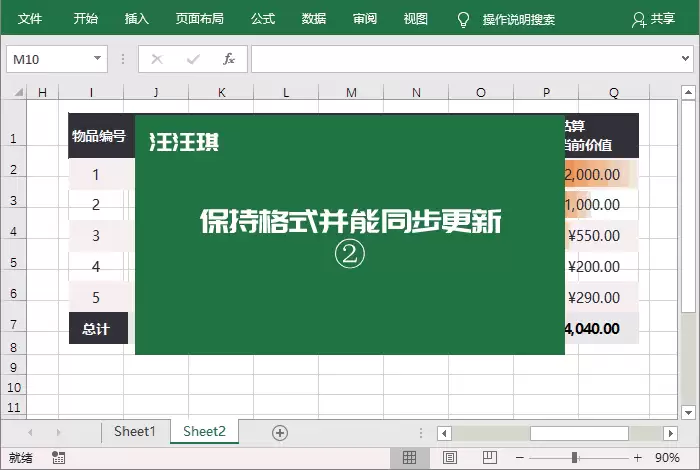Viewport: 700px width, 470px height.
Task: Click the fx insert function icon
Action: [x=229, y=59]
